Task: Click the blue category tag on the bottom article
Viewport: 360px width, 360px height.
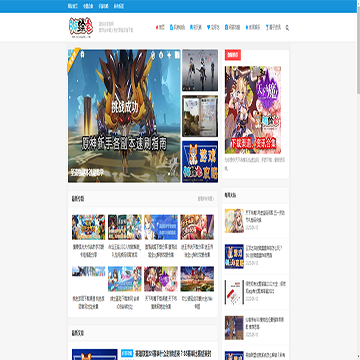Action: [127, 353]
